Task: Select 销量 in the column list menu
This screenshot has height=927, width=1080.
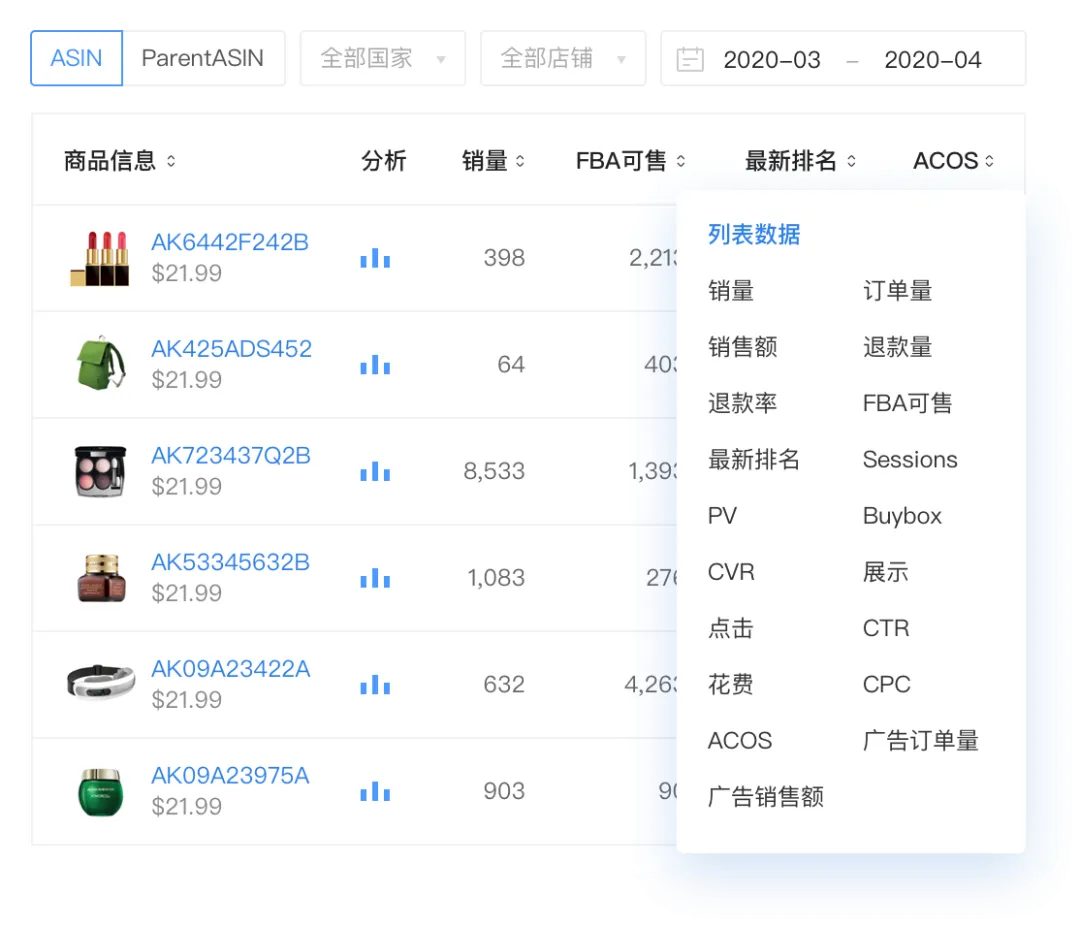Action: click(731, 291)
